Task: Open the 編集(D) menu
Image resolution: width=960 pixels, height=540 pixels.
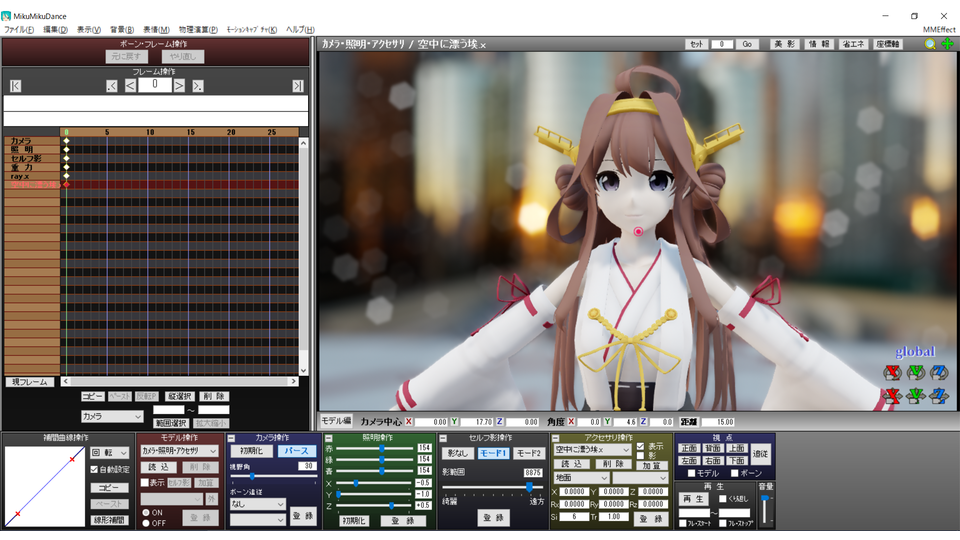Action: (55, 29)
